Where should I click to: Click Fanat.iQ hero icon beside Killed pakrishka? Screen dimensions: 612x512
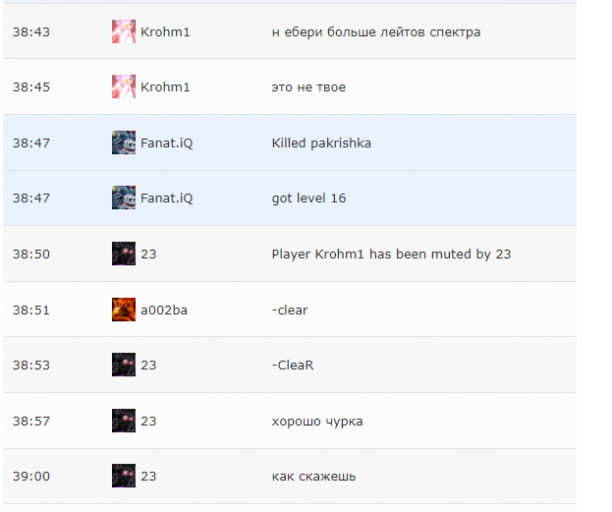[124, 142]
